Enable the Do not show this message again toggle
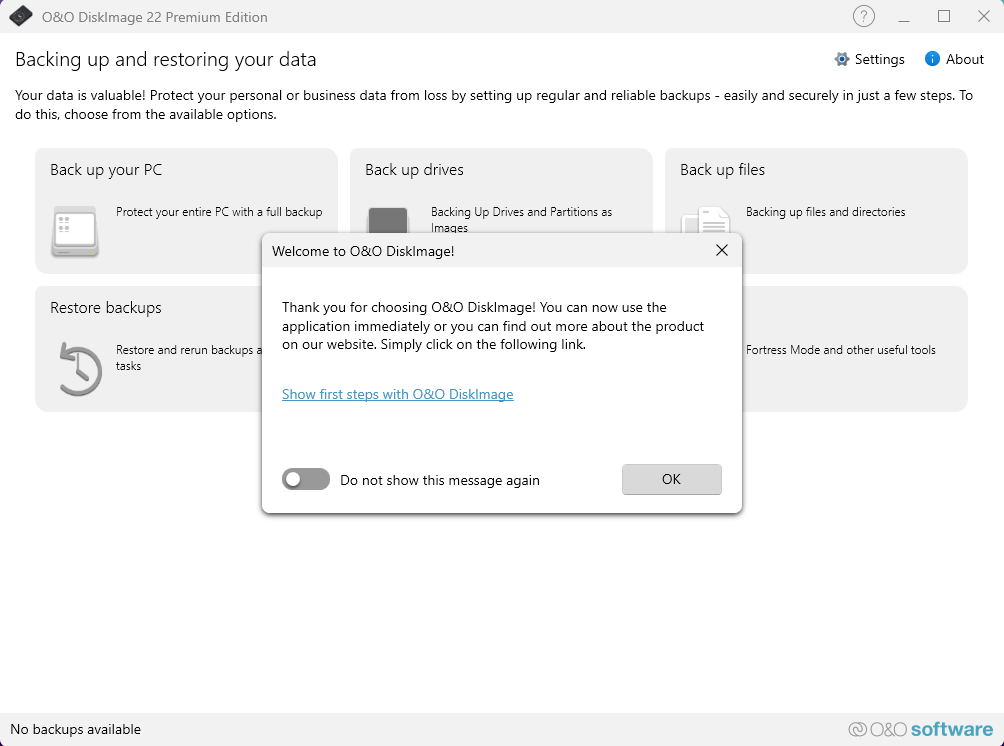This screenshot has height=746, width=1004. [306, 480]
